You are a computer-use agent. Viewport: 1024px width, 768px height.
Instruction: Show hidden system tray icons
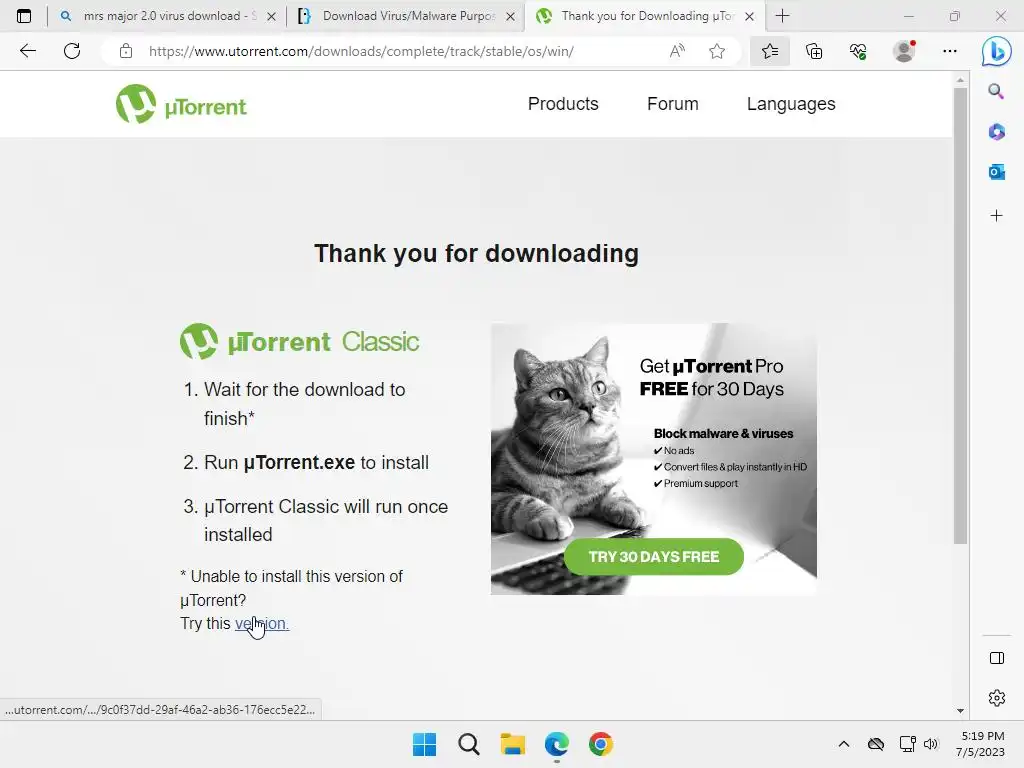click(x=844, y=744)
